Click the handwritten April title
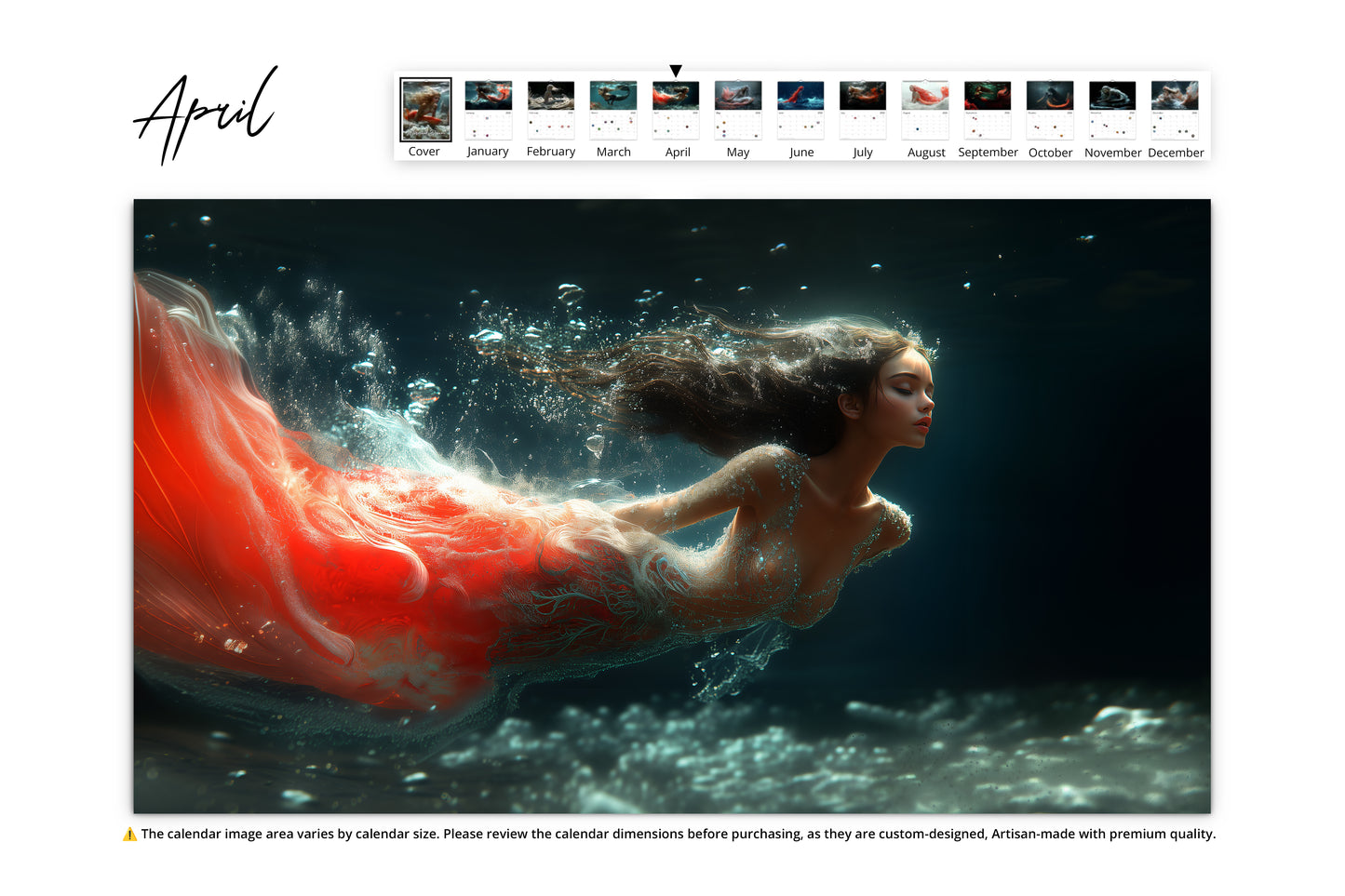This screenshot has width=1345, height=896. pos(207,114)
